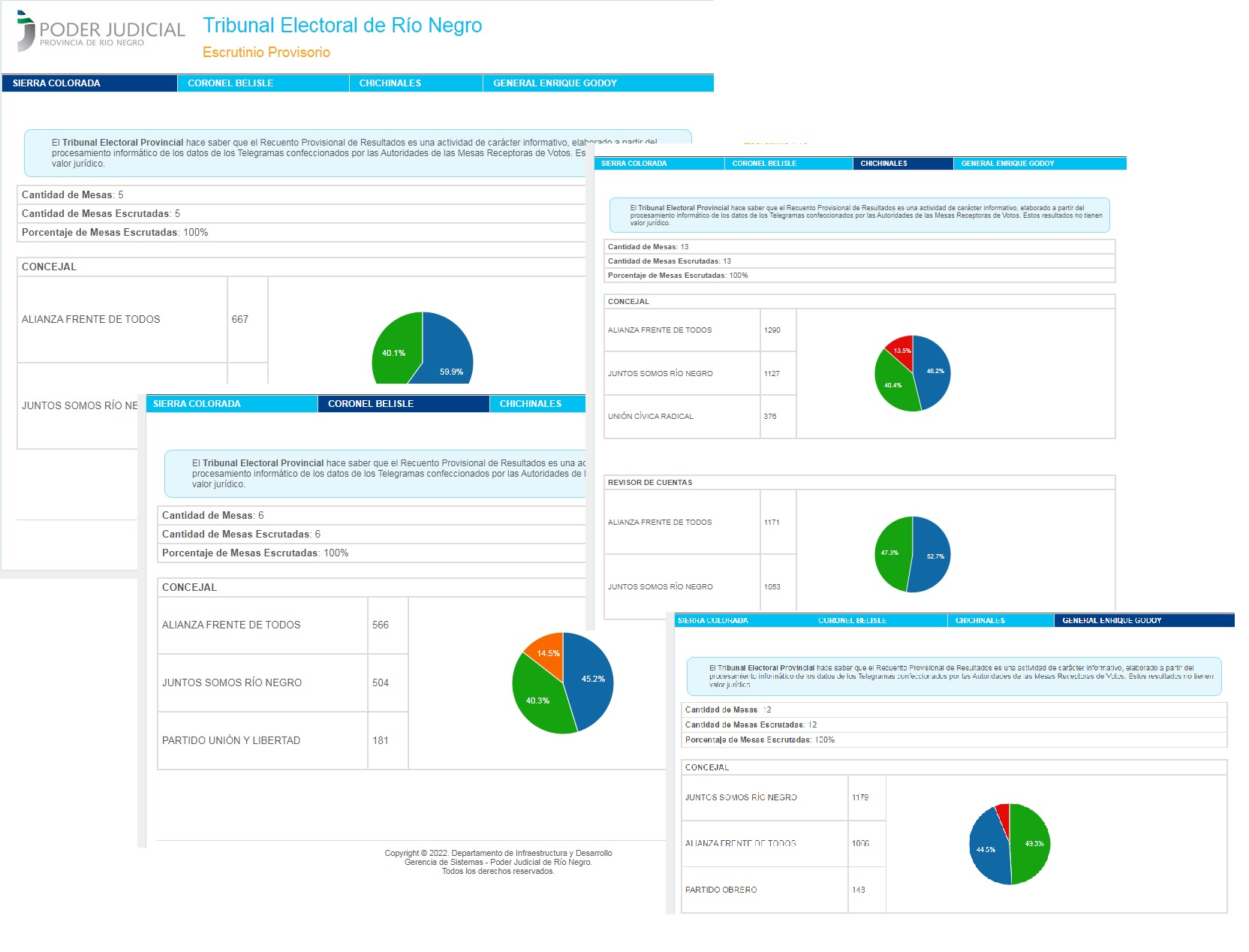Open the highlighted dark Sierra Colorada tab
This screenshot has width=1249, height=952.
[56, 83]
